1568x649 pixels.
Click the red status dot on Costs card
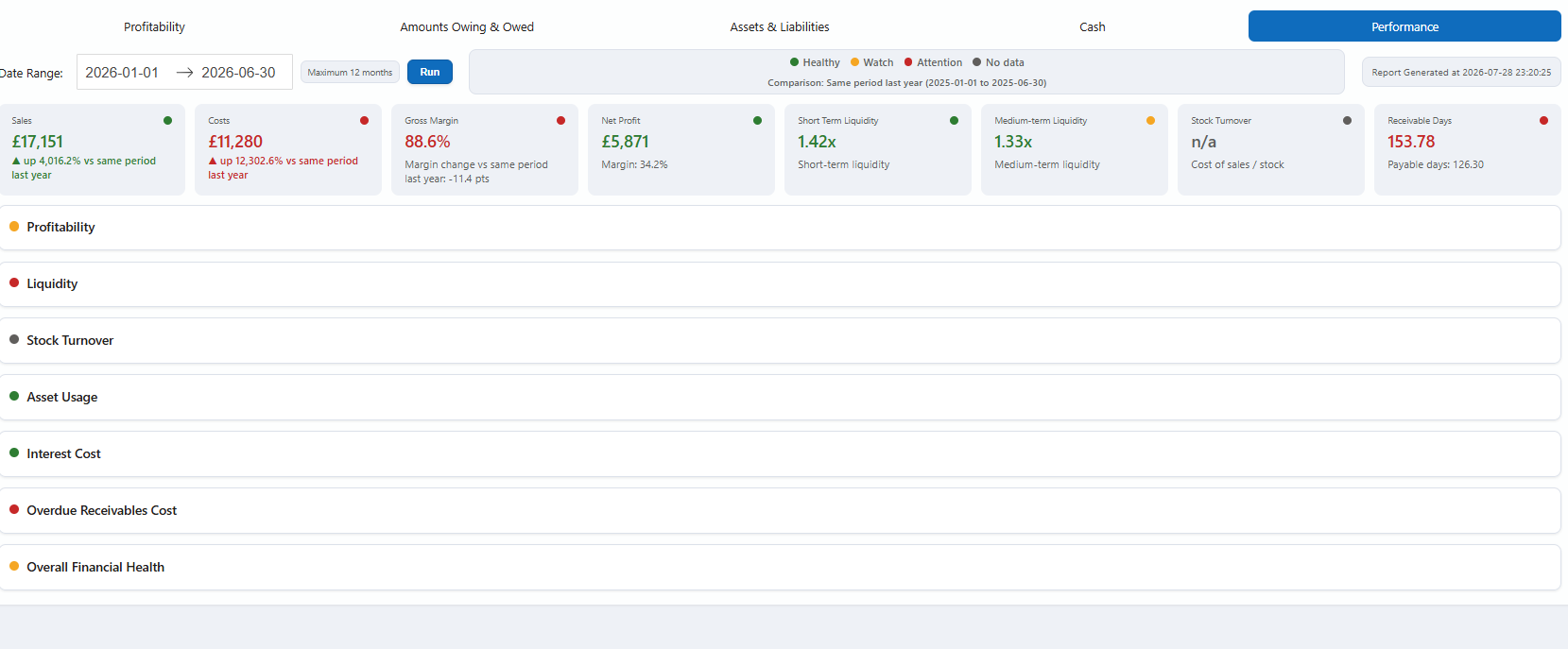click(x=364, y=120)
